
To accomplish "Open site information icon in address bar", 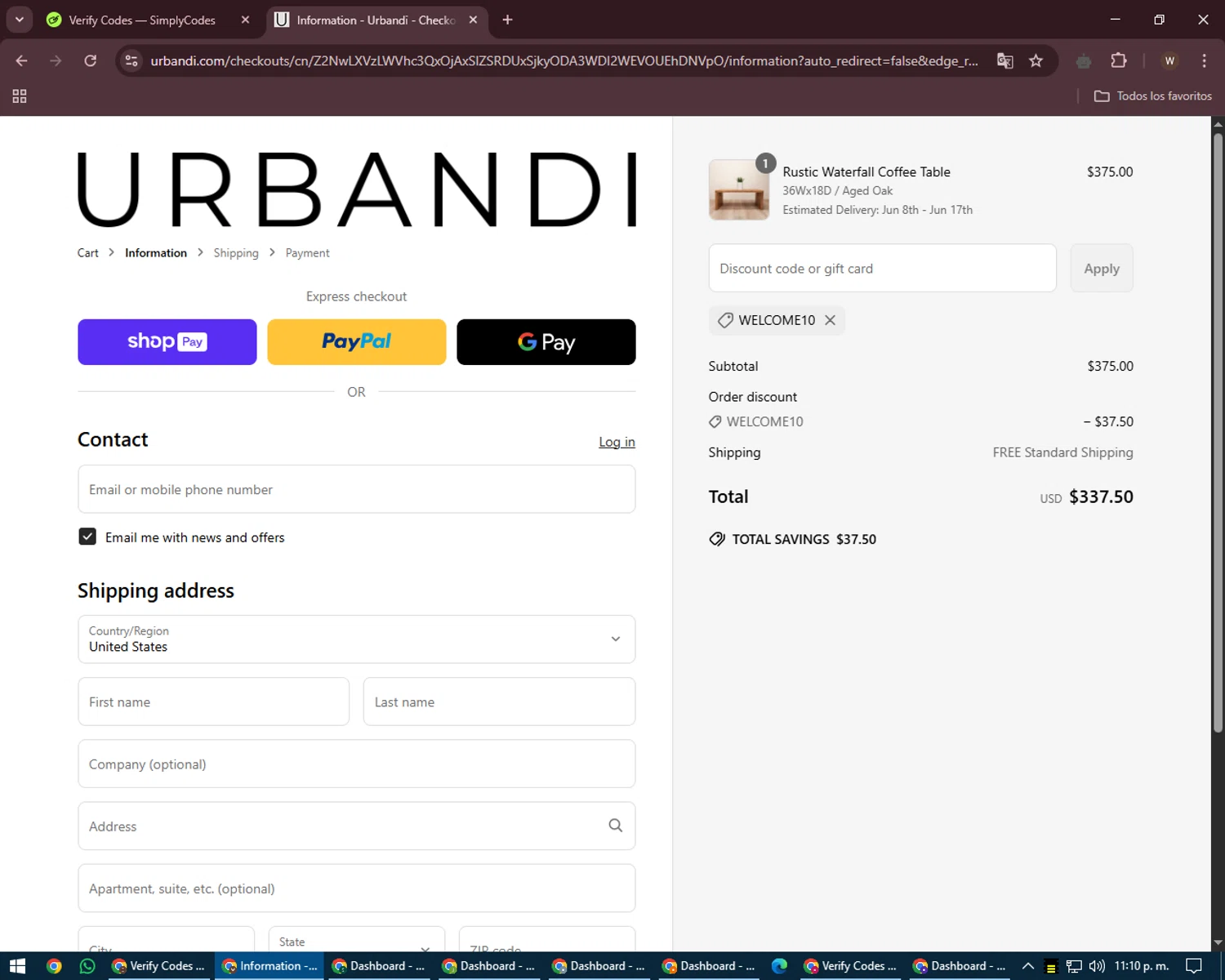I will tap(131, 60).
